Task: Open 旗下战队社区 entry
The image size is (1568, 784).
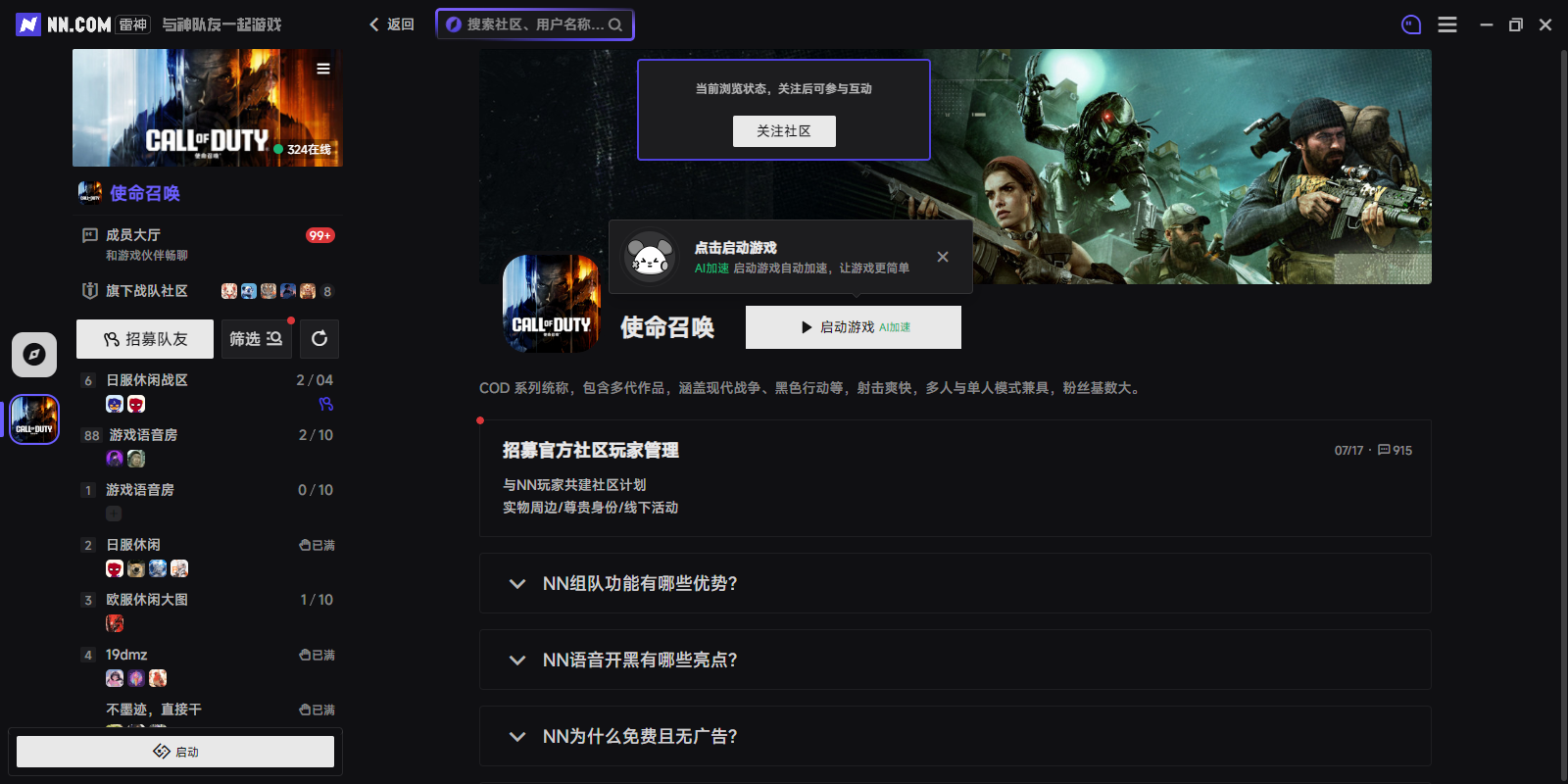Action: 208,291
